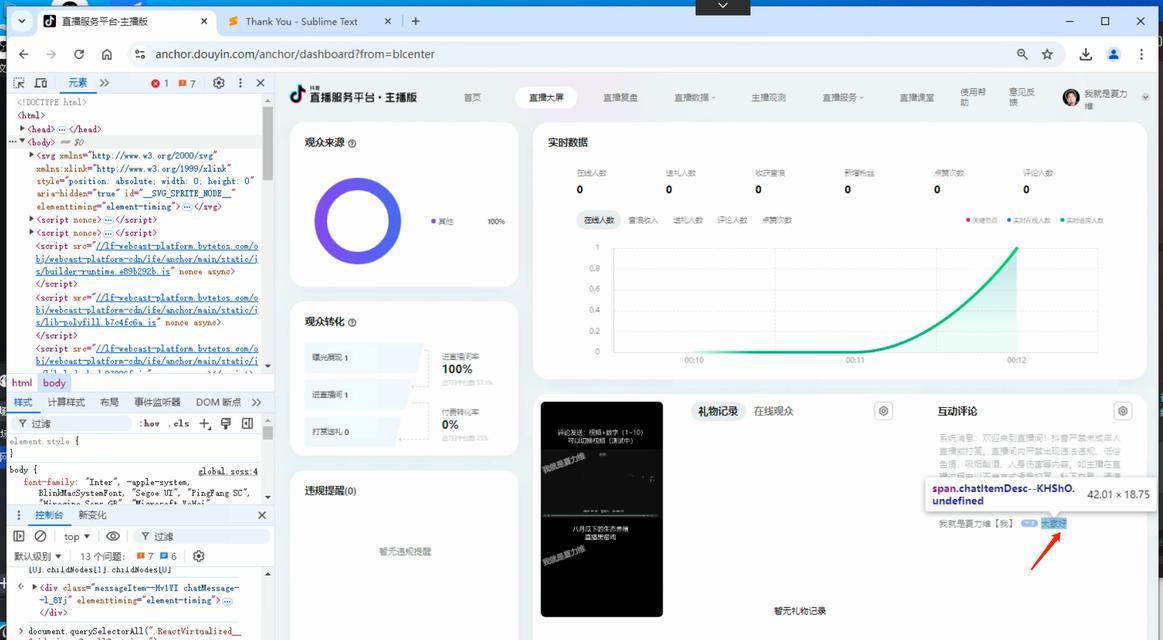Activate the DevTools inspect element picker
Image resolution: width=1163 pixels, height=640 pixels.
(x=19, y=83)
